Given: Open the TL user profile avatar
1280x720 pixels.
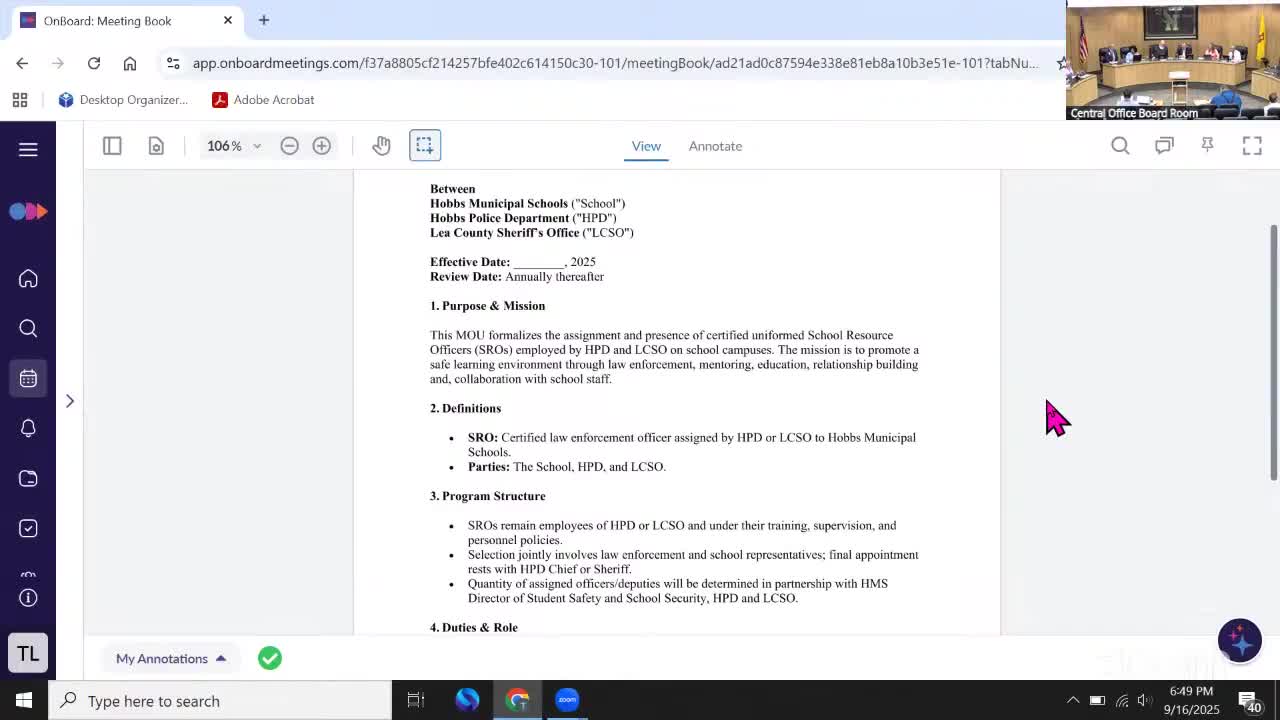Looking at the screenshot, I should (28, 654).
